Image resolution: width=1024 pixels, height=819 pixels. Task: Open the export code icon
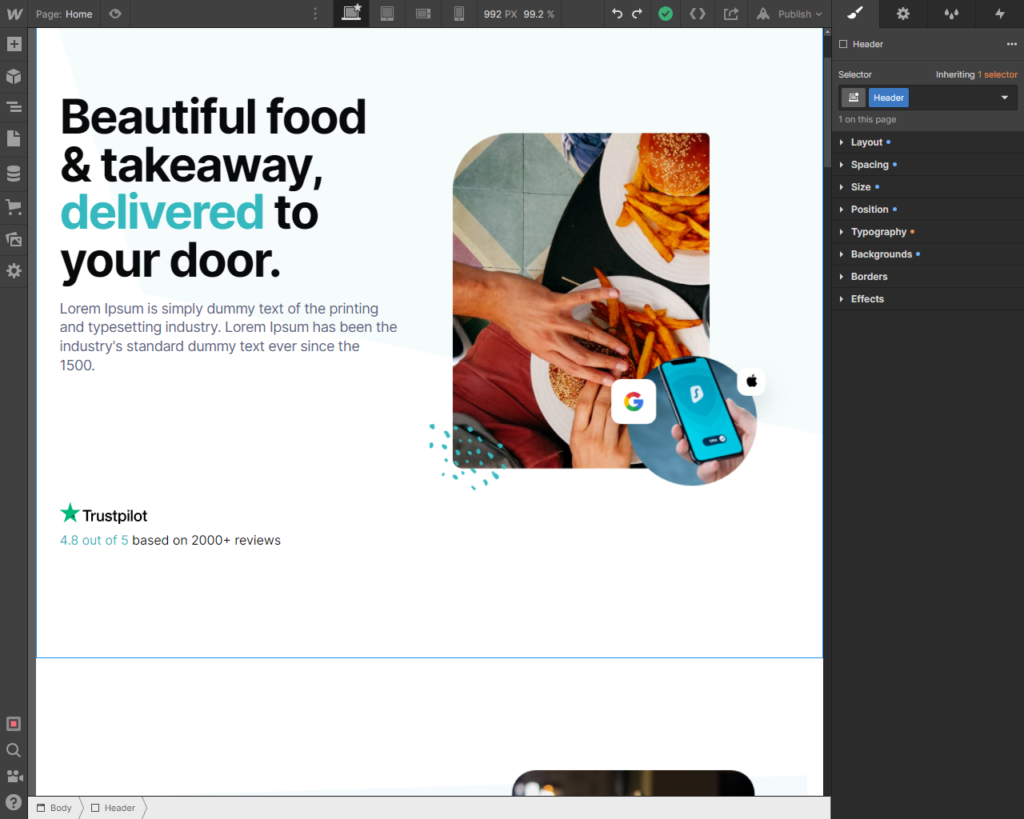click(698, 14)
